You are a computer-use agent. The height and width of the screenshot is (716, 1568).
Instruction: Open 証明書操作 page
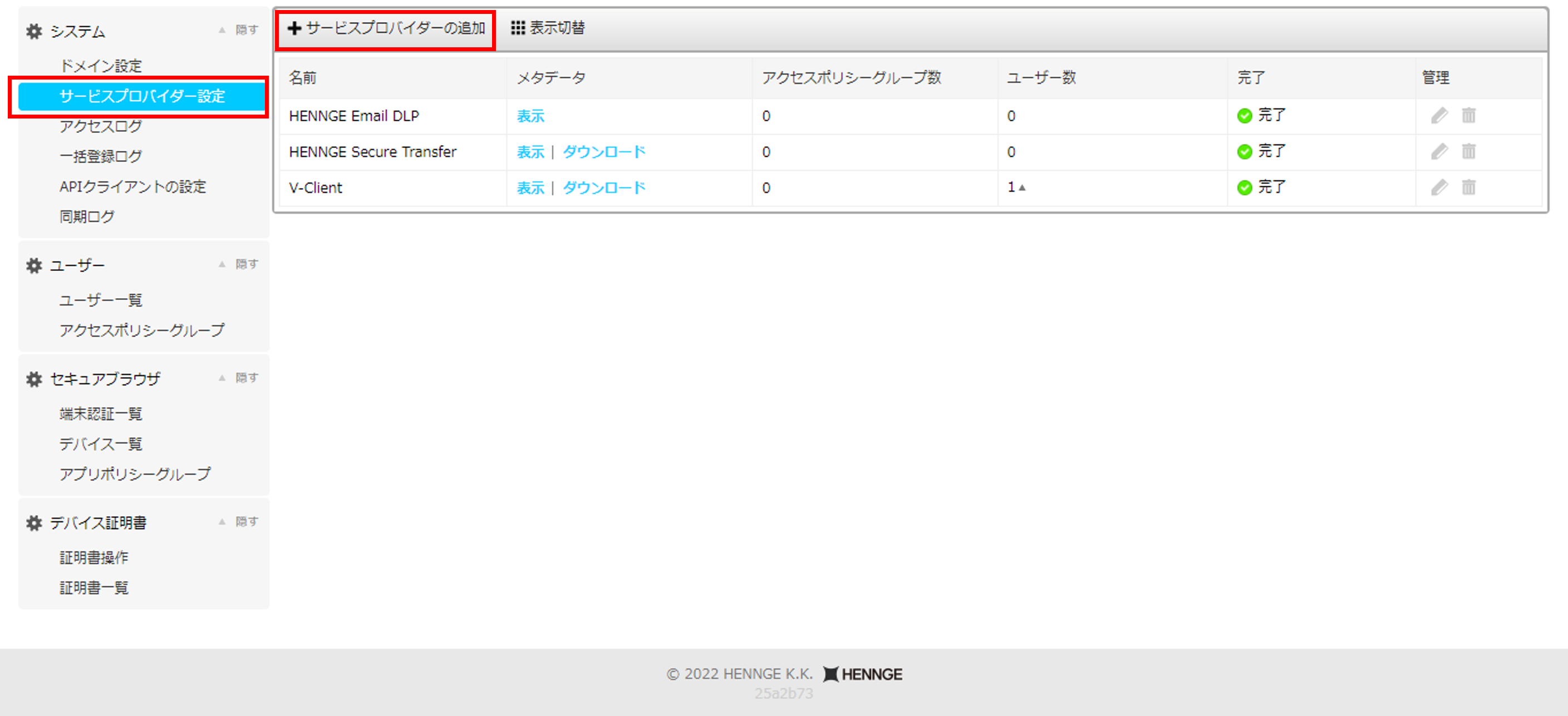pyautogui.click(x=94, y=557)
